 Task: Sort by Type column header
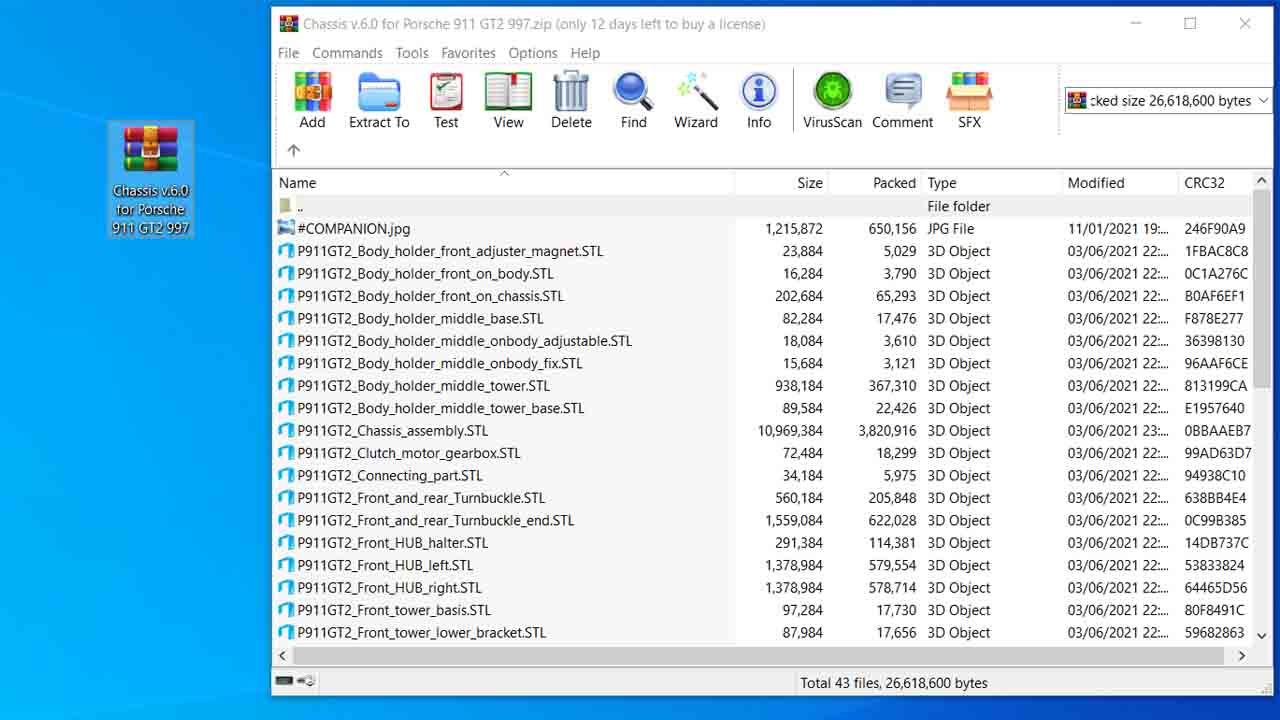(x=992, y=183)
